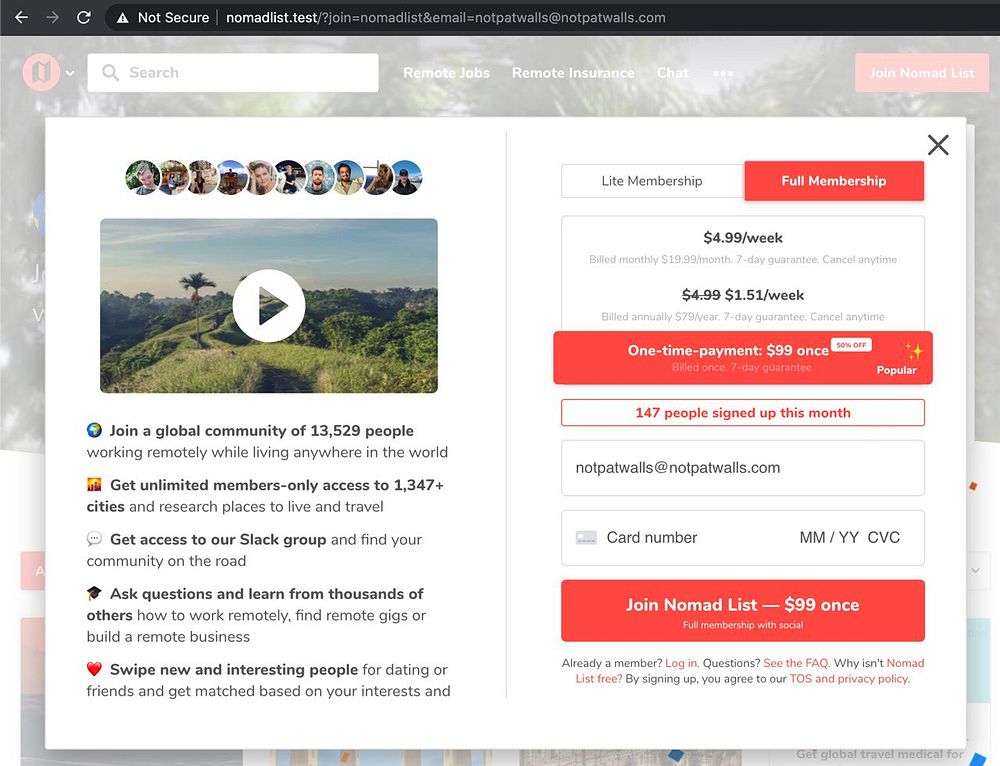Click the browser forward arrow
The height and width of the screenshot is (766, 1000).
coord(52,17)
